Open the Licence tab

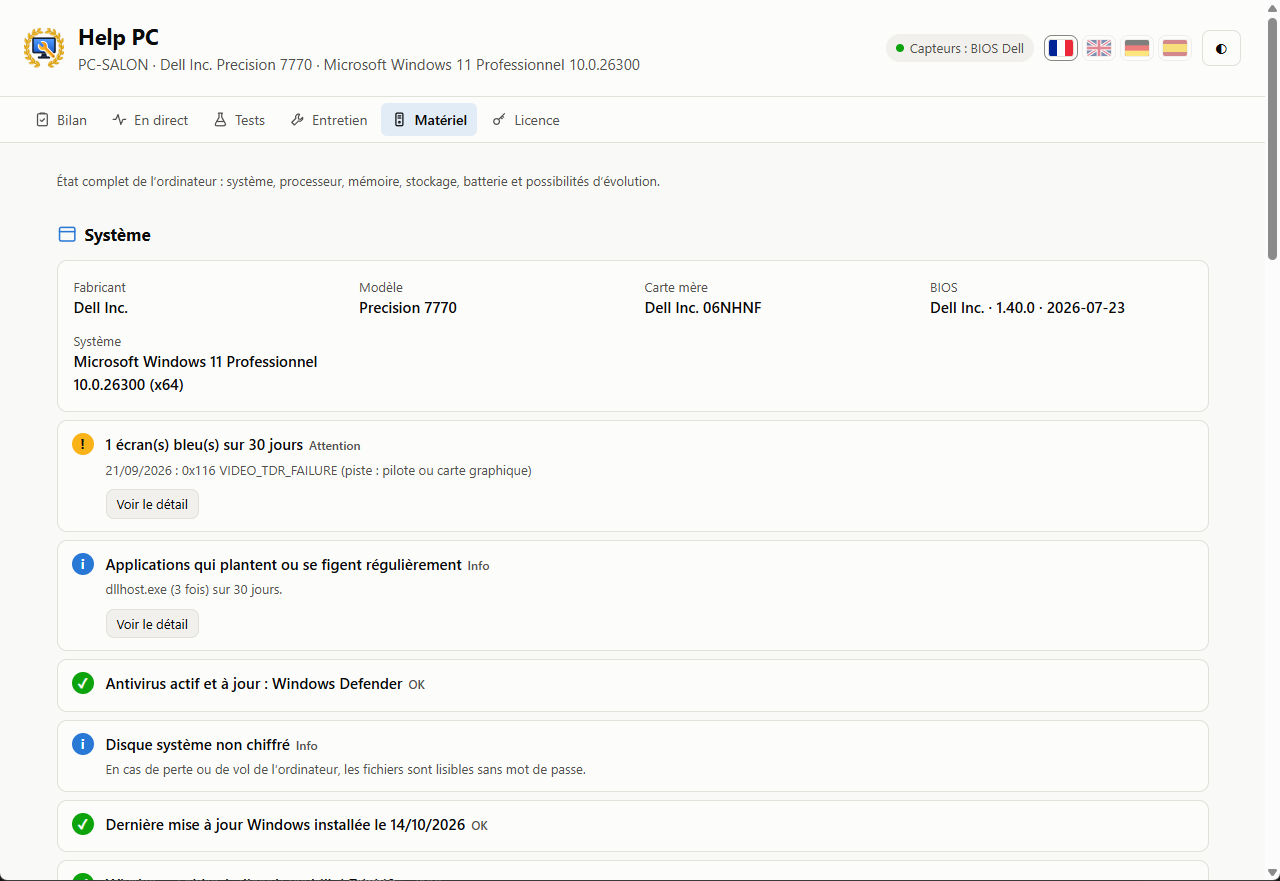click(526, 120)
